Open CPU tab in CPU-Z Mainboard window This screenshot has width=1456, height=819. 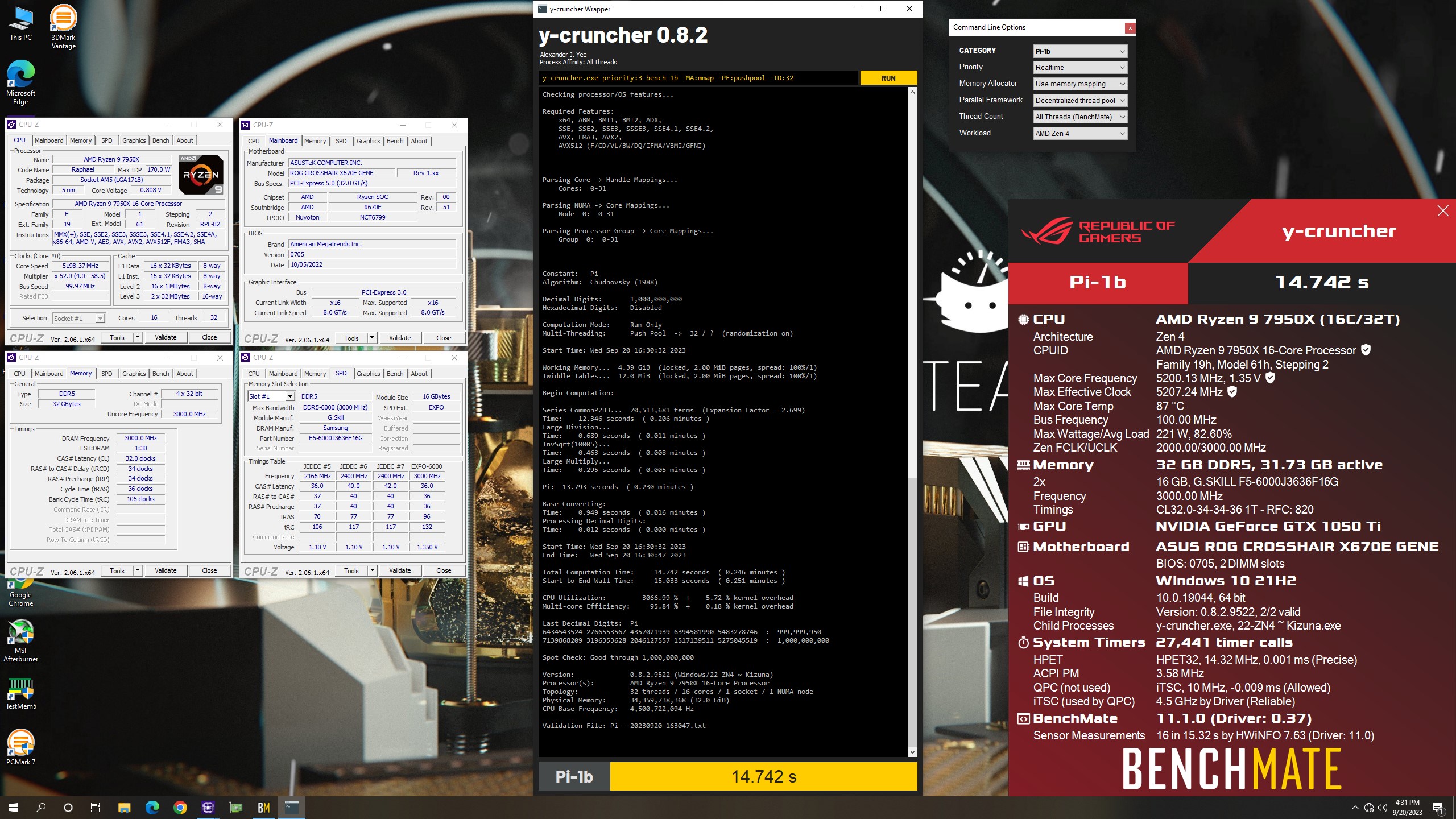coord(254,141)
